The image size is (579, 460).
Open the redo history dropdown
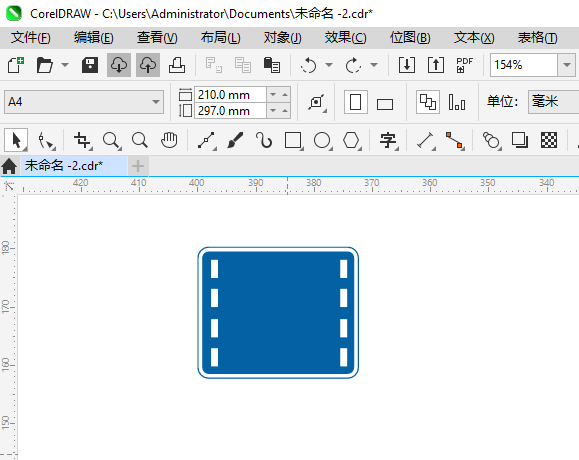pyautogui.click(x=374, y=65)
